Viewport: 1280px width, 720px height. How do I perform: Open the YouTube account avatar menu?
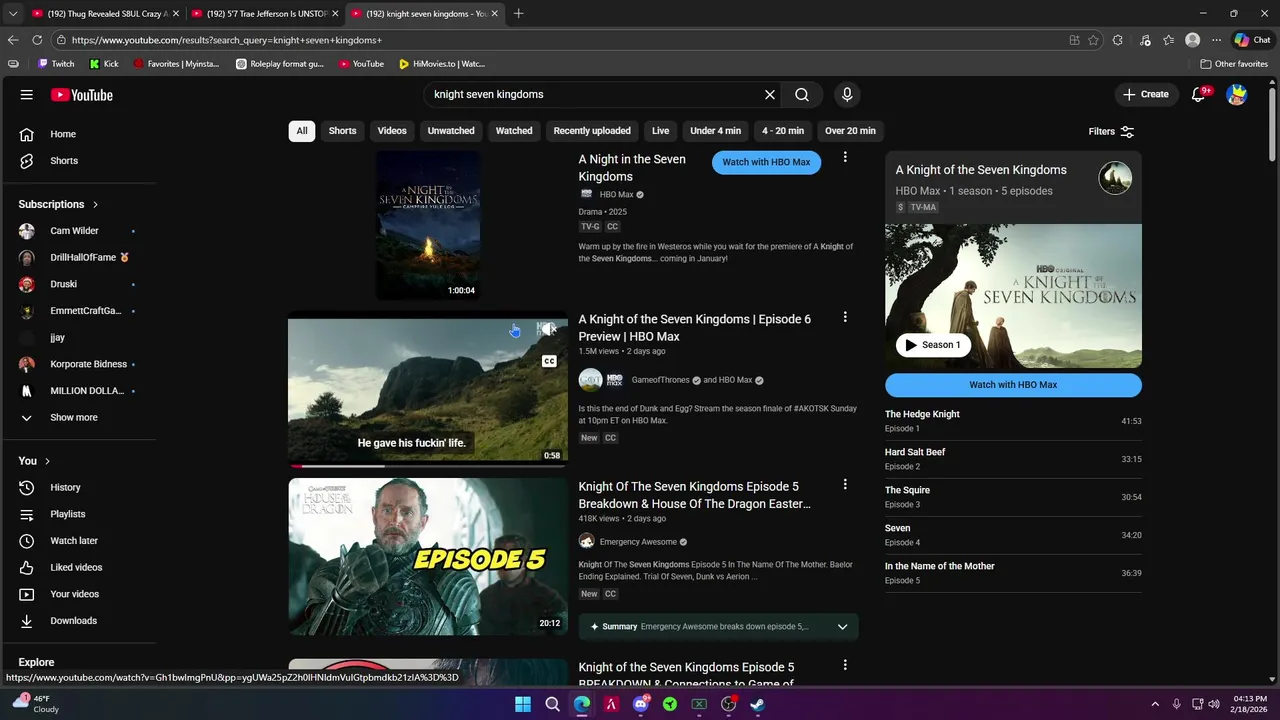click(x=1237, y=95)
